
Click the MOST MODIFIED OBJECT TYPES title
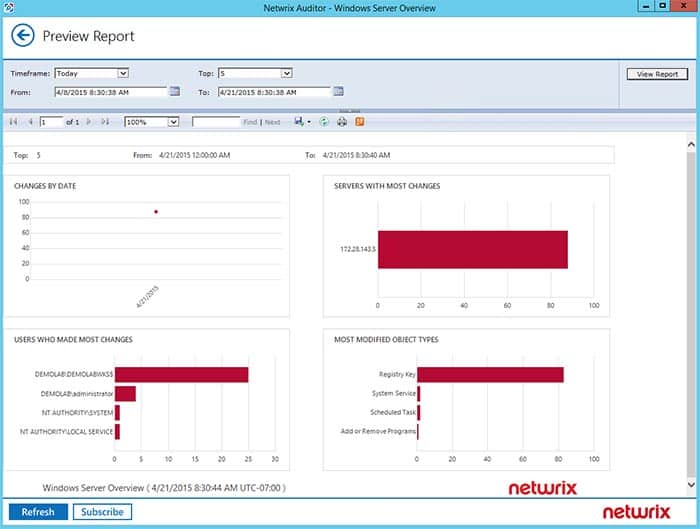[x=386, y=340]
